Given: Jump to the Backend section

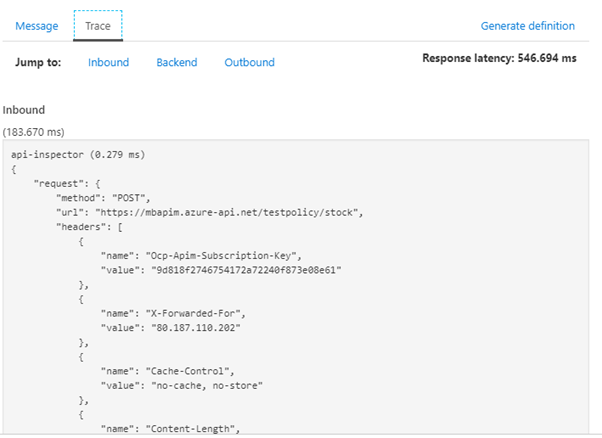Looking at the screenshot, I should 176,62.
